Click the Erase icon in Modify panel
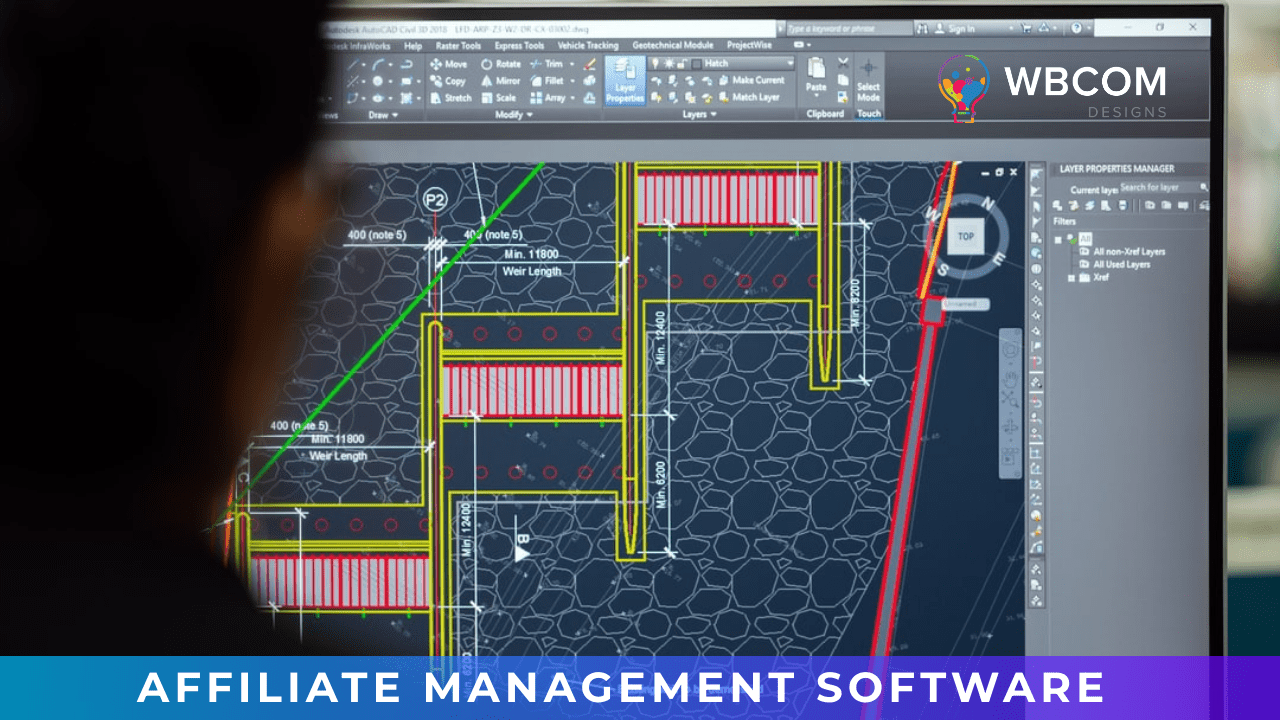The height and width of the screenshot is (720, 1280). click(589, 64)
